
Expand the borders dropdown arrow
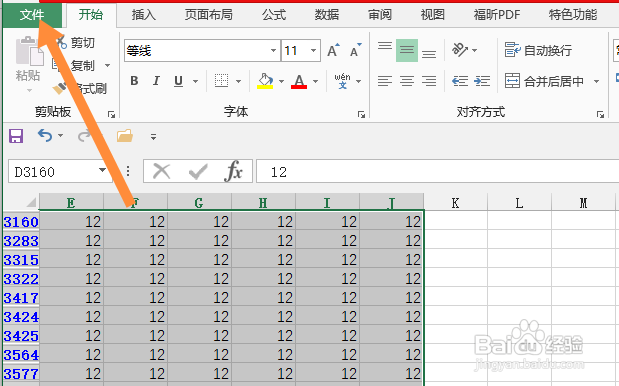[x=238, y=81]
